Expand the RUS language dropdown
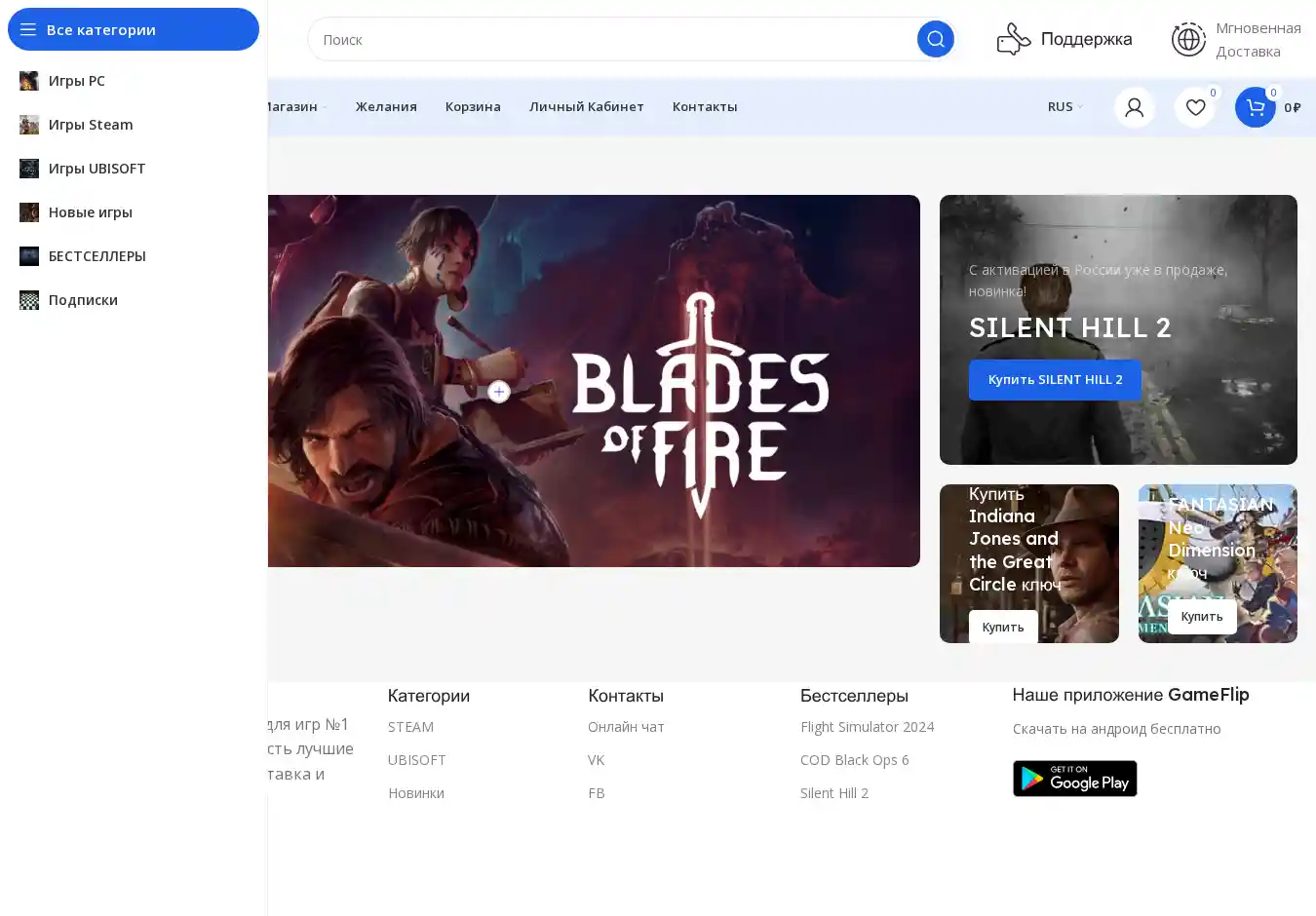The width and height of the screenshot is (1316, 916). [1064, 107]
